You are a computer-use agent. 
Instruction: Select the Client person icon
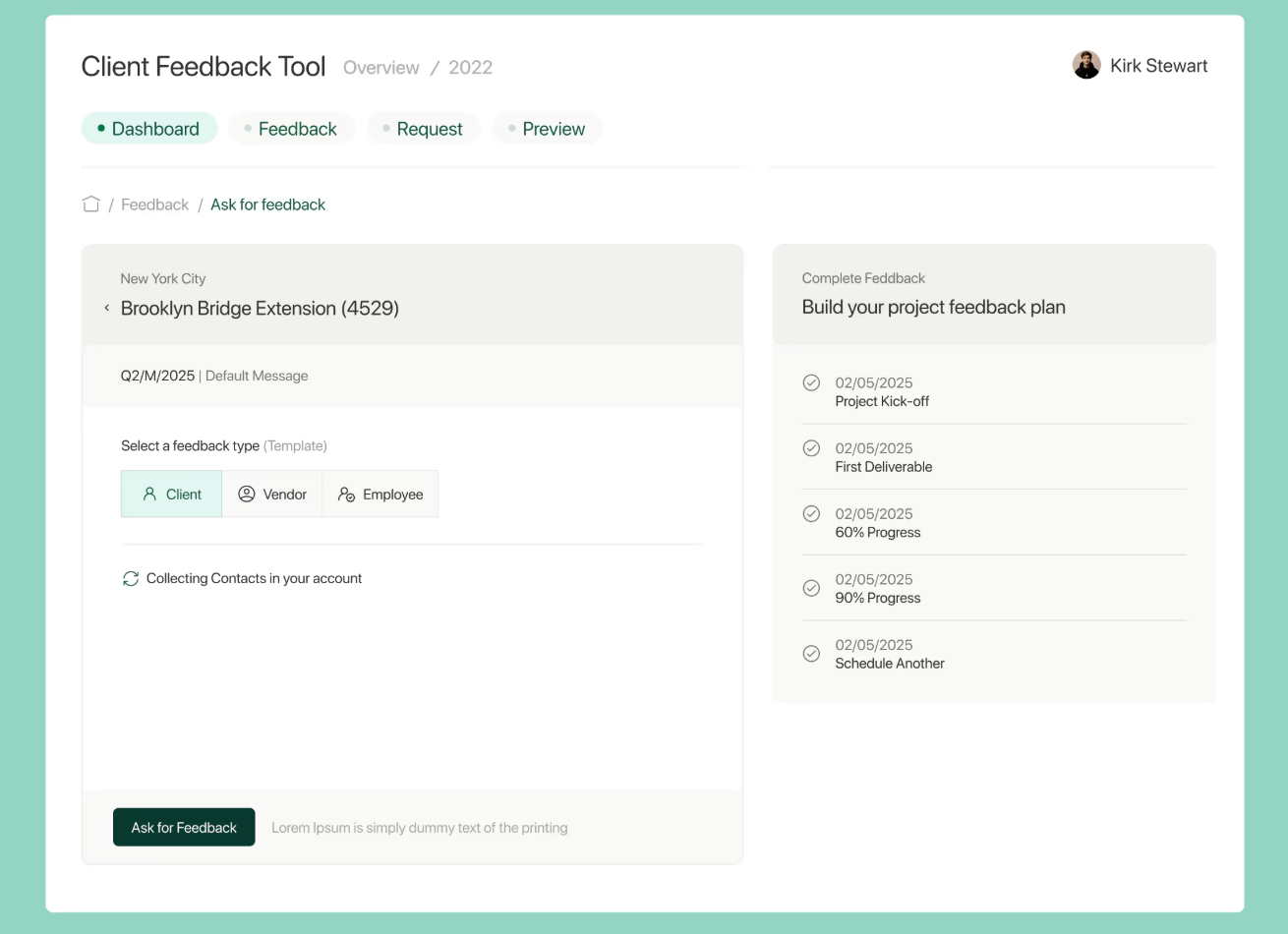[x=148, y=494]
